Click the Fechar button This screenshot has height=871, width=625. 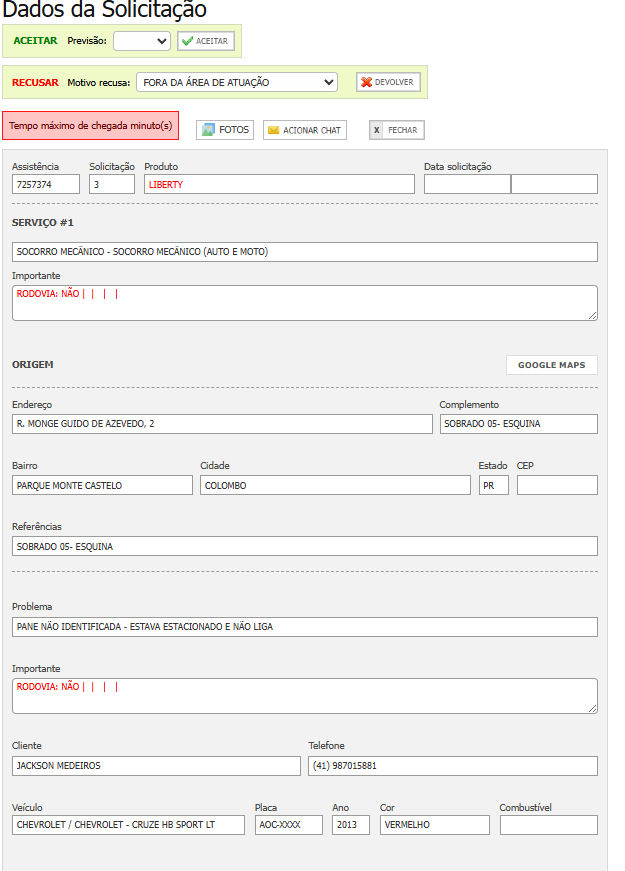point(397,130)
